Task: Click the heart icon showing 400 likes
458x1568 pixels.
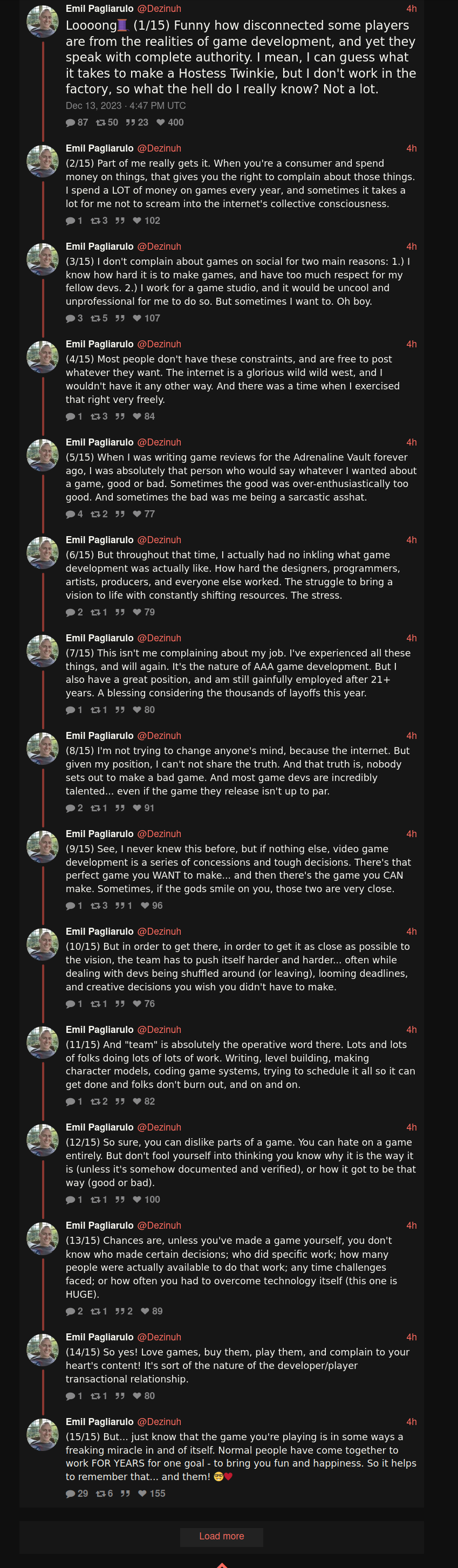Action: click(x=161, y=122)
